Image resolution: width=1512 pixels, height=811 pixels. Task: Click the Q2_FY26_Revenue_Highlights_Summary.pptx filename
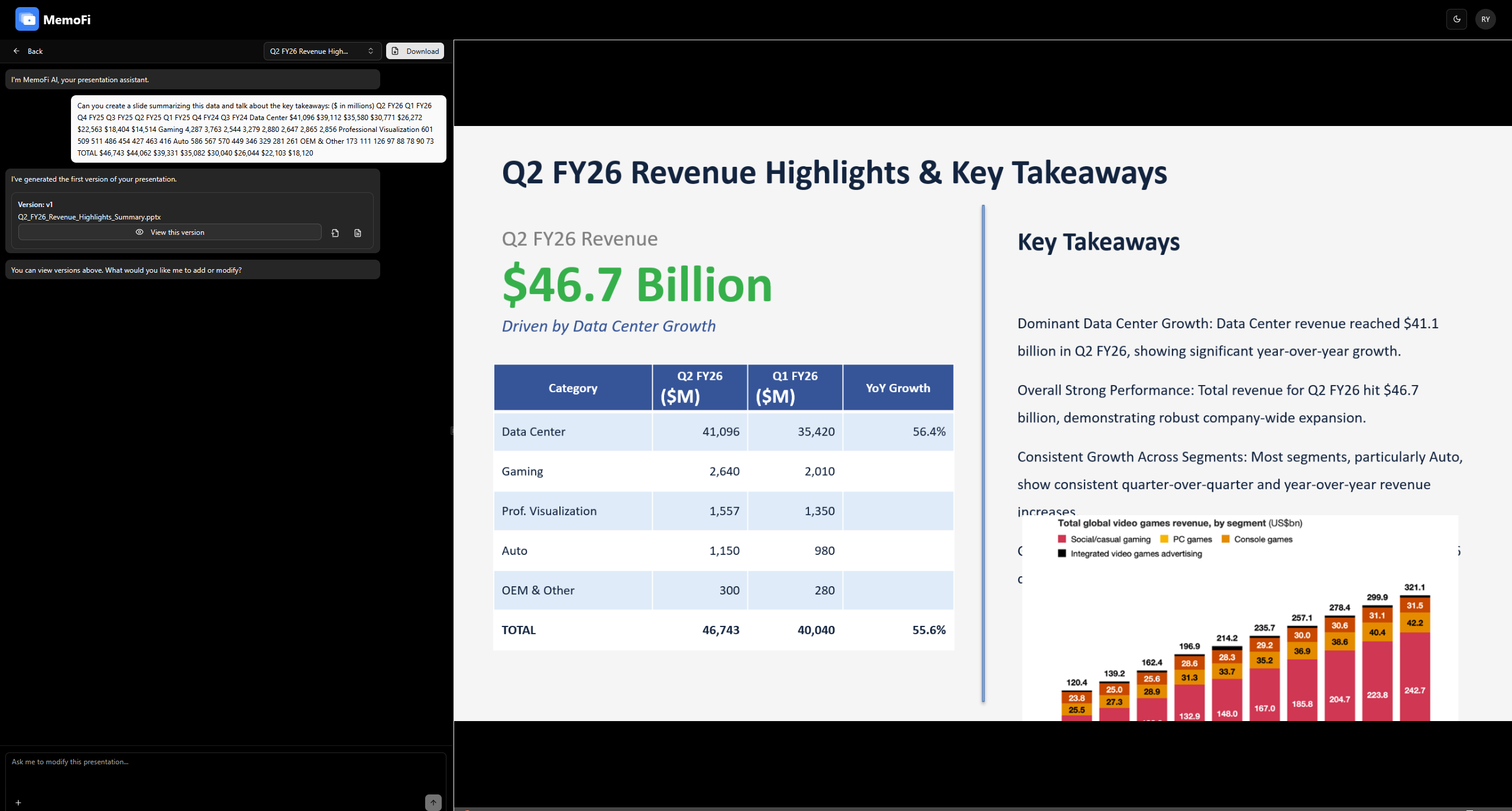[89, 217]
